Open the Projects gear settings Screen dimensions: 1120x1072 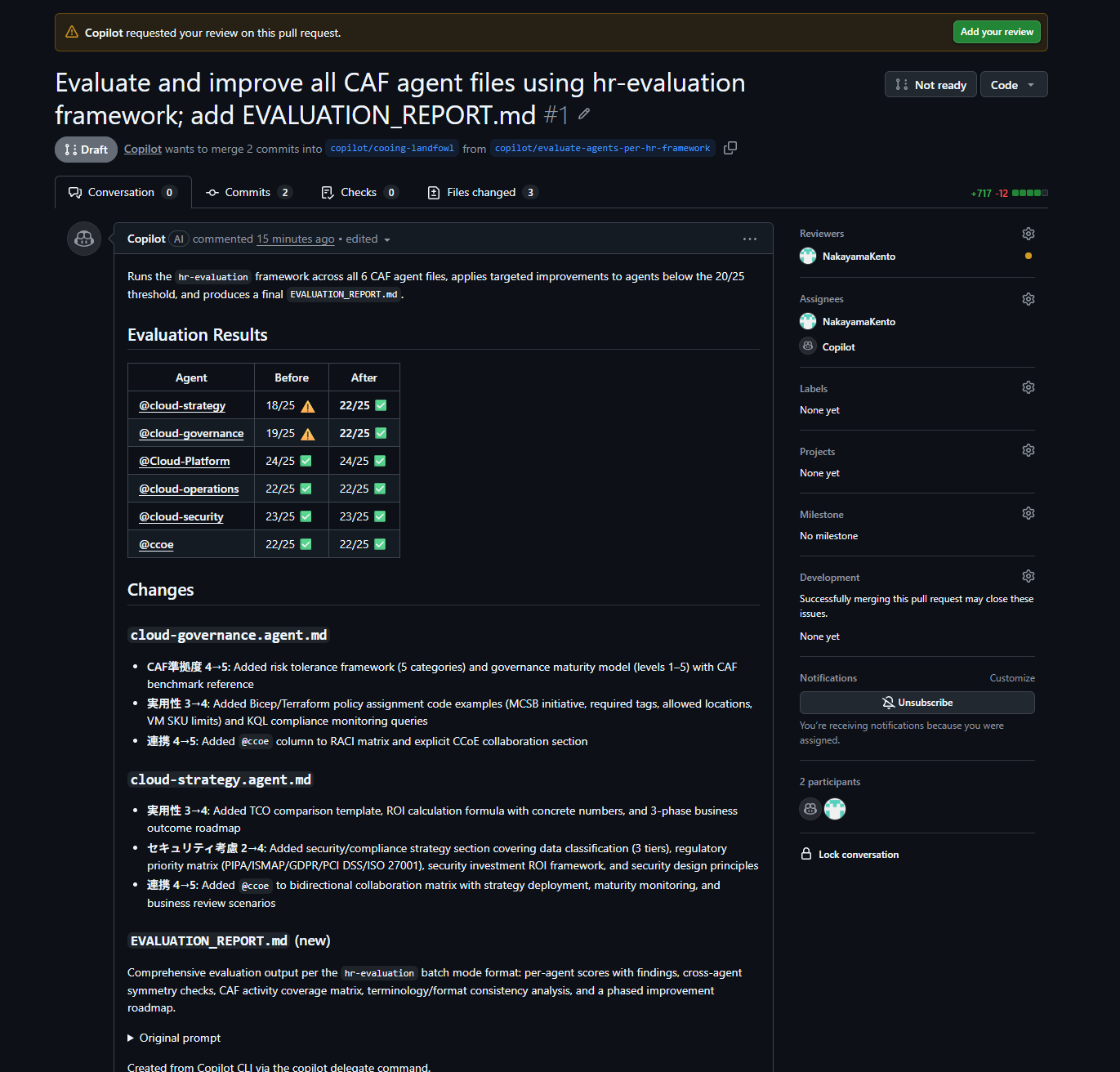[x=1028, y=450]
